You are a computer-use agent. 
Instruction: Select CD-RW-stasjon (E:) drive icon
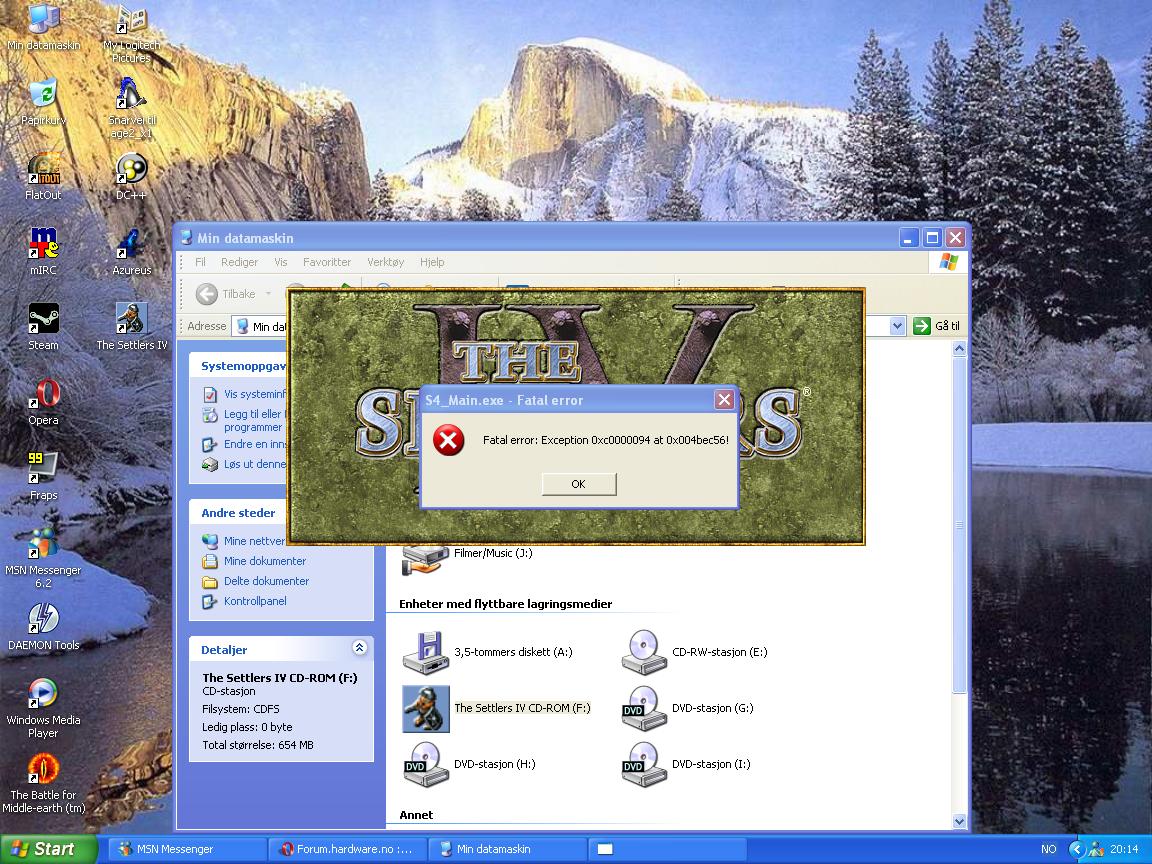[x=695, y=652]
